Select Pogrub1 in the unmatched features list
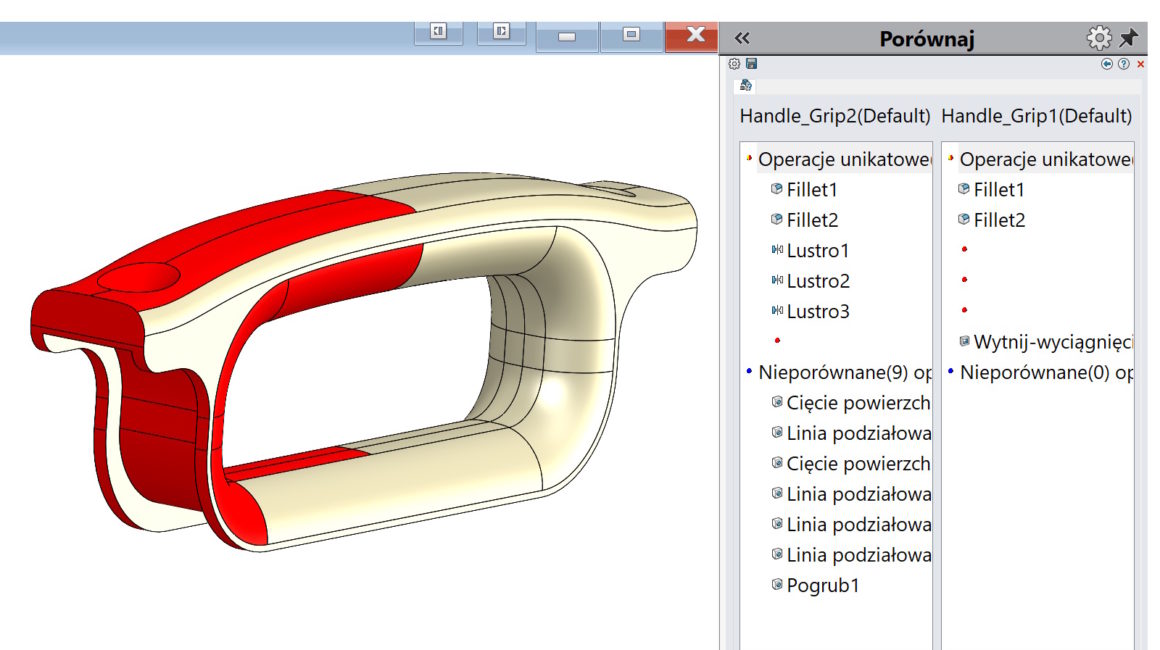The image size is (1160, 650). (822, 585)
